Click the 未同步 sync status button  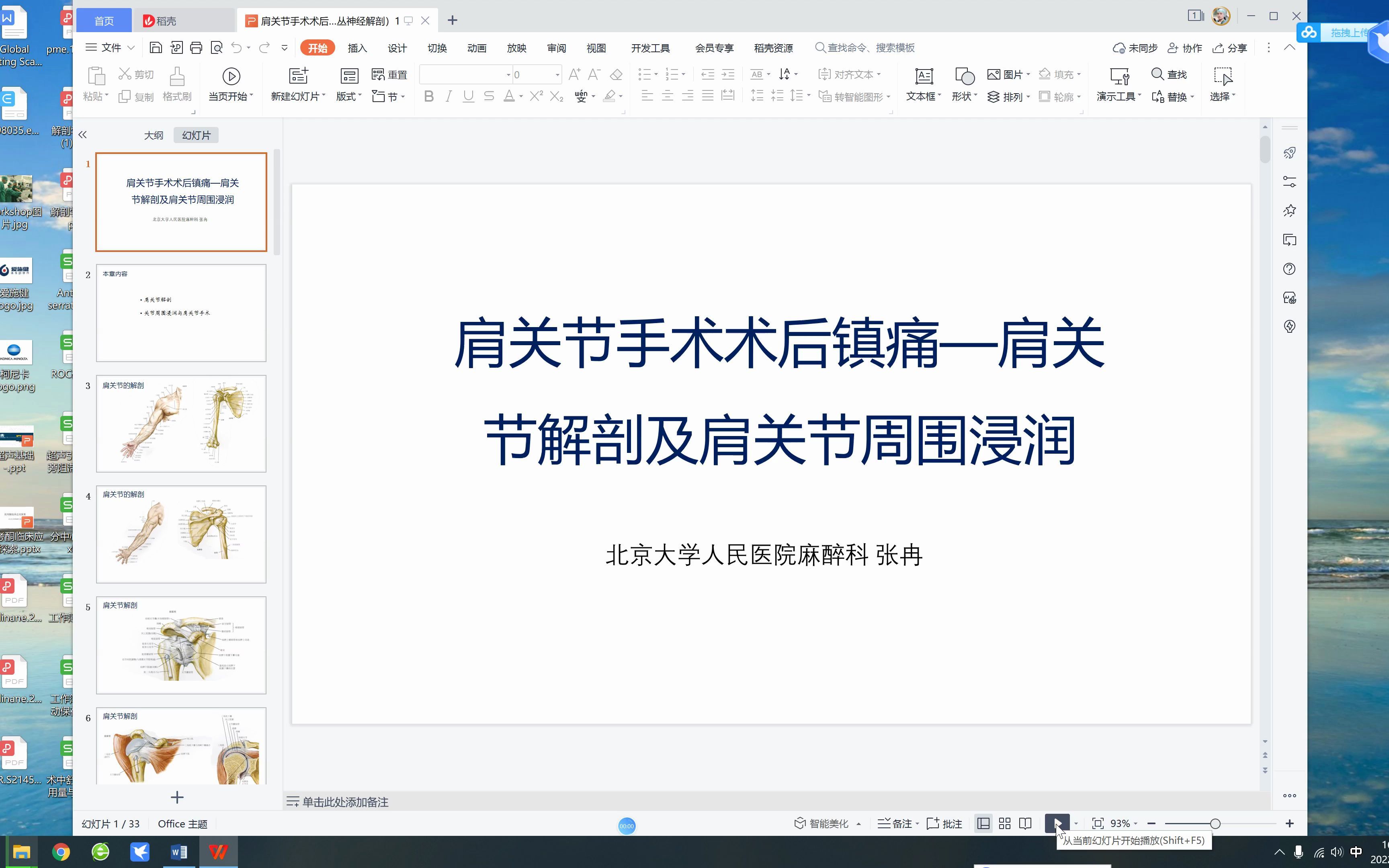click(1135, 48)
